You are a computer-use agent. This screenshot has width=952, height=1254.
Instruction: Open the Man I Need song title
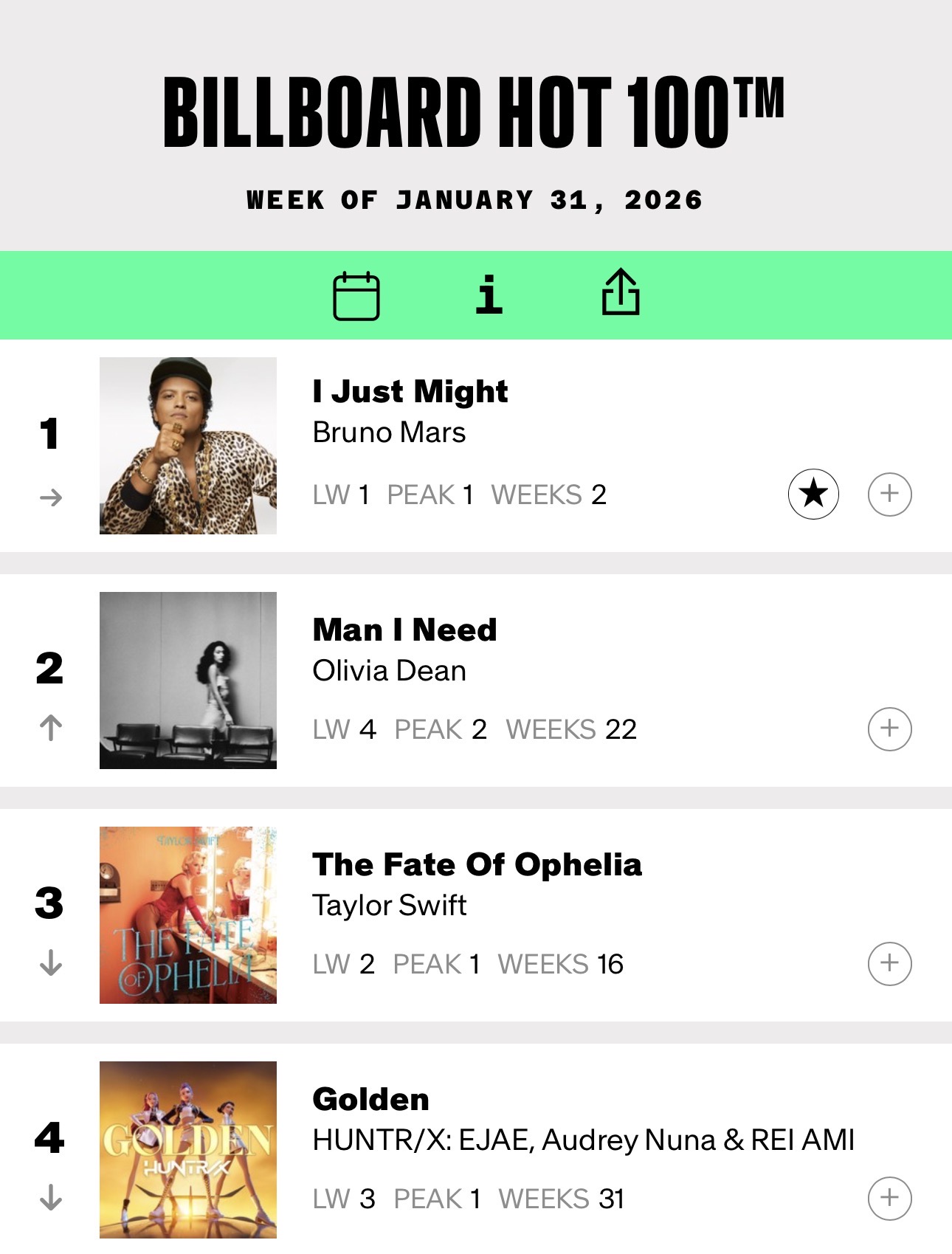(x=404, y=630)
